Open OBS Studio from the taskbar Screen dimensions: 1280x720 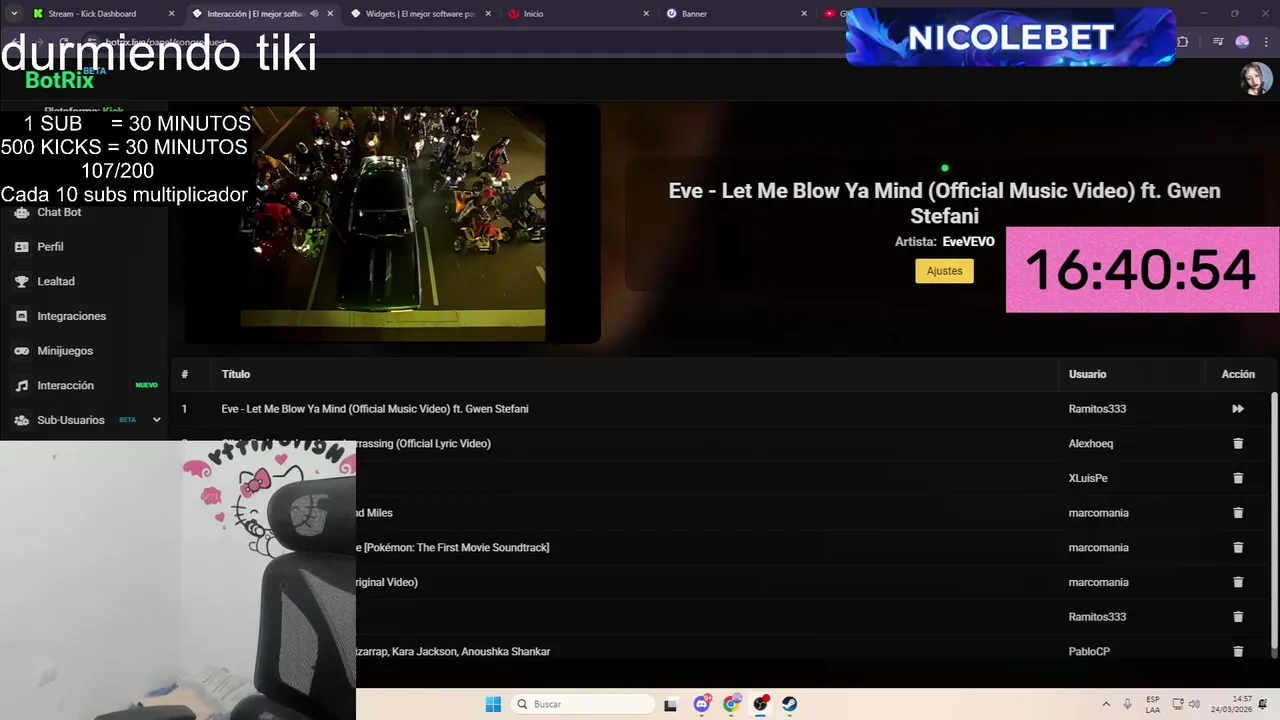(761, 704)
